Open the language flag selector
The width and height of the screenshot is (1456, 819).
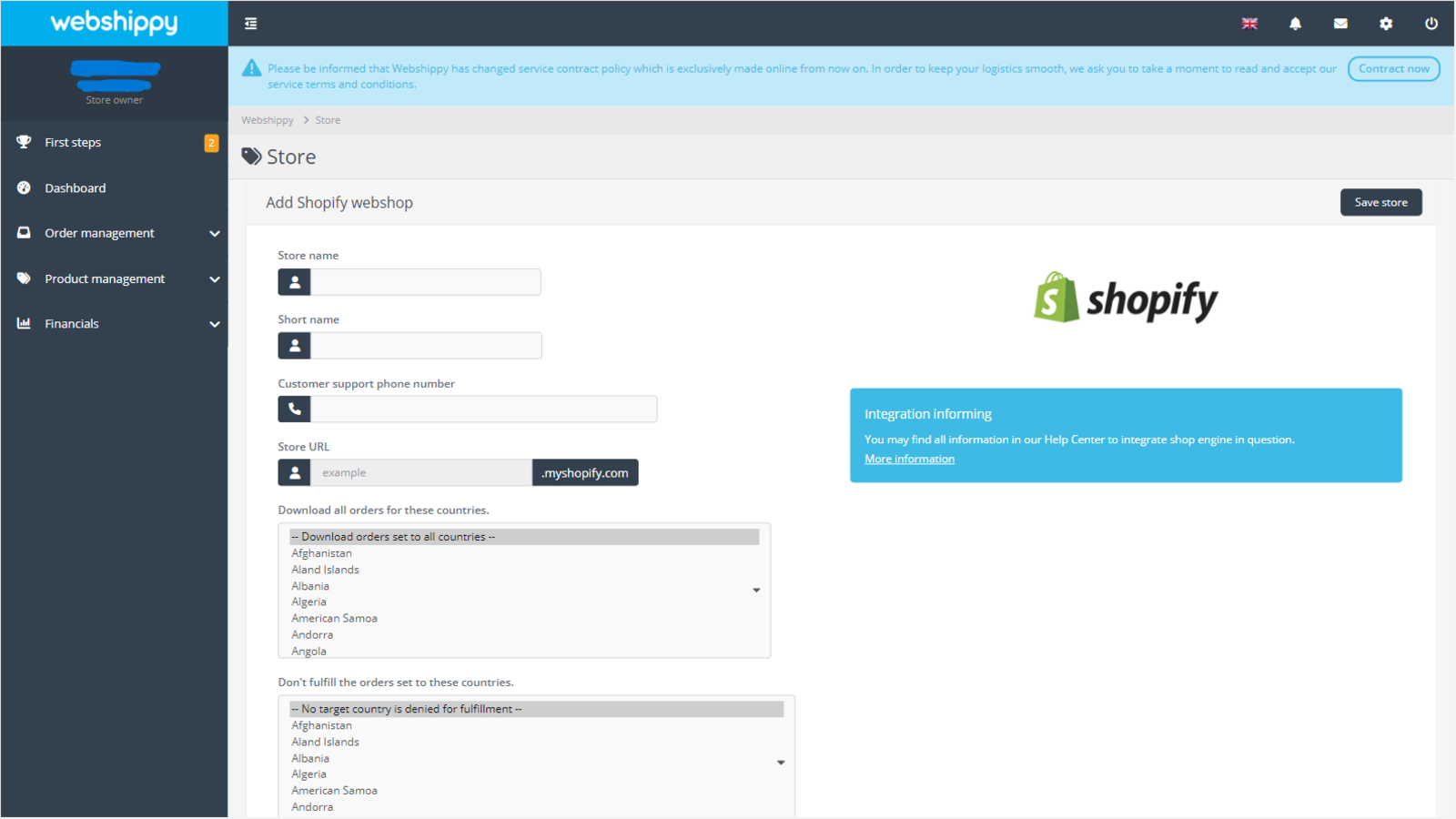(x=1249, y=24)
